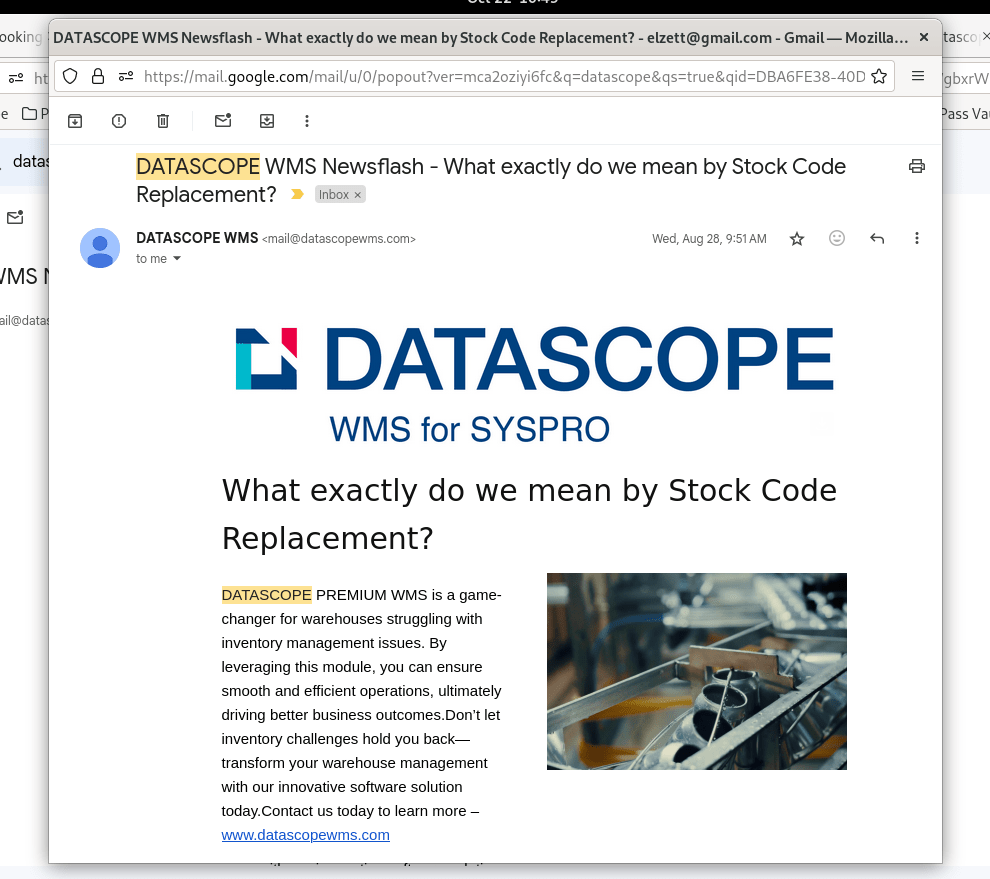Delete the email with the trash icon
This screenshot has height=879, width=990.
point(163,121)
